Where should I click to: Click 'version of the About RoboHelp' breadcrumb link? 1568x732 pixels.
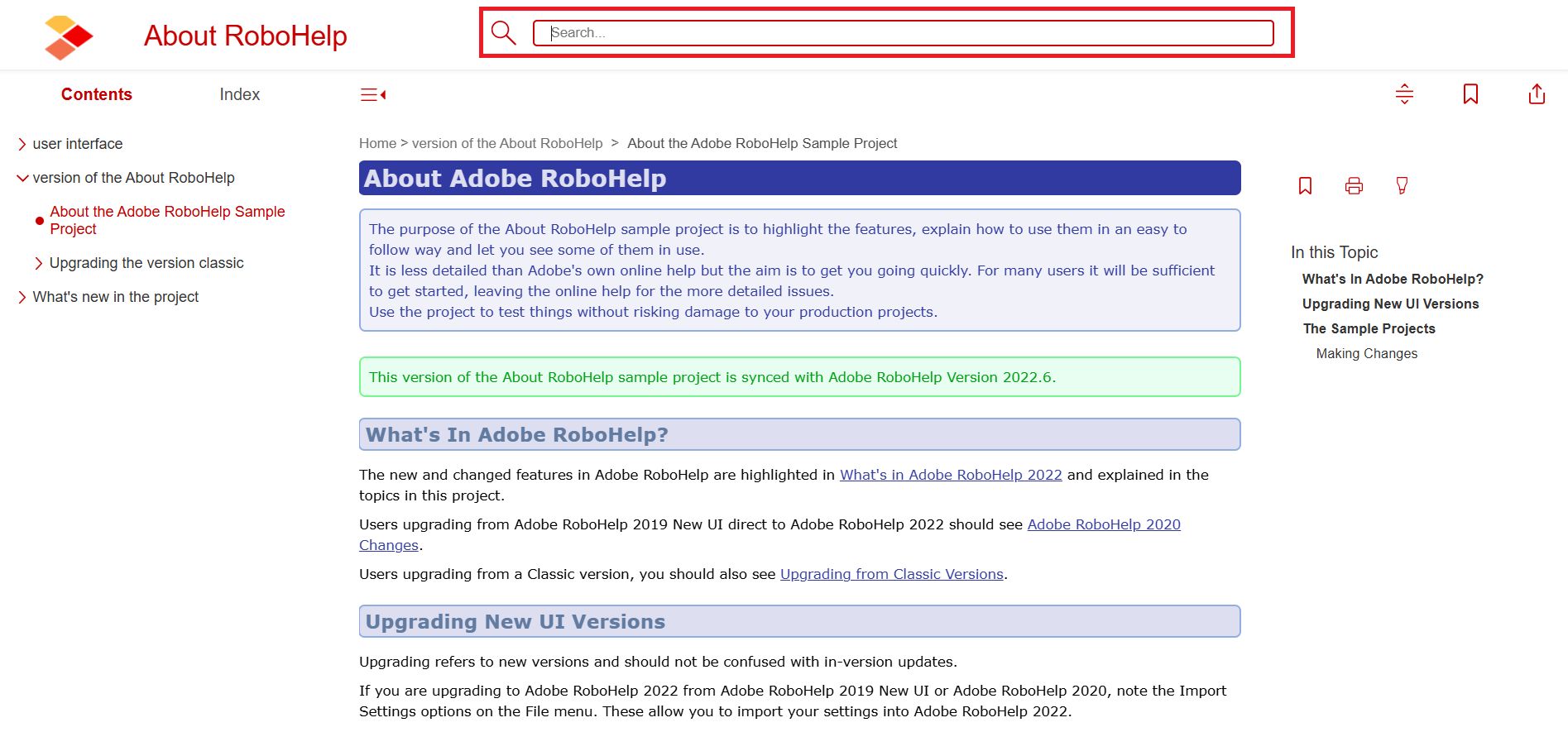tap(507, 143)
